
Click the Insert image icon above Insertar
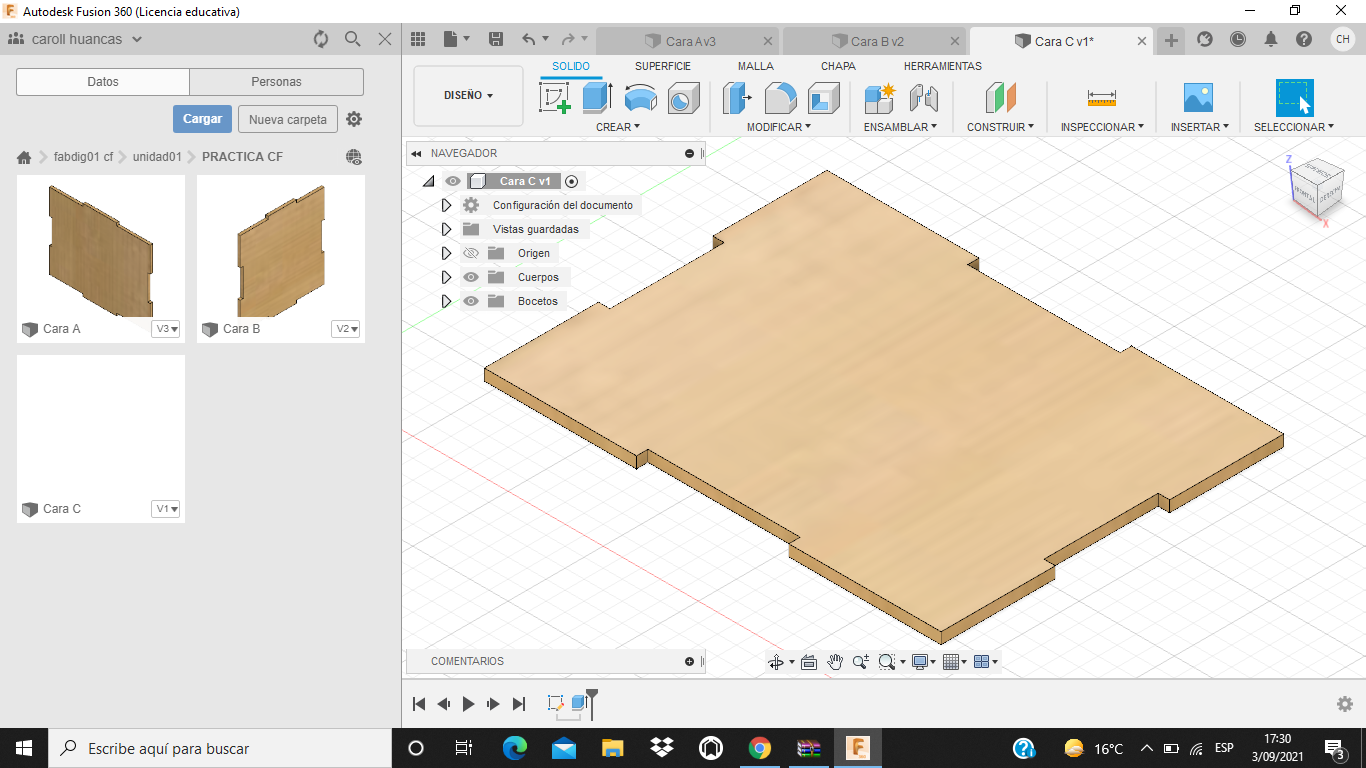point(1197,98)
